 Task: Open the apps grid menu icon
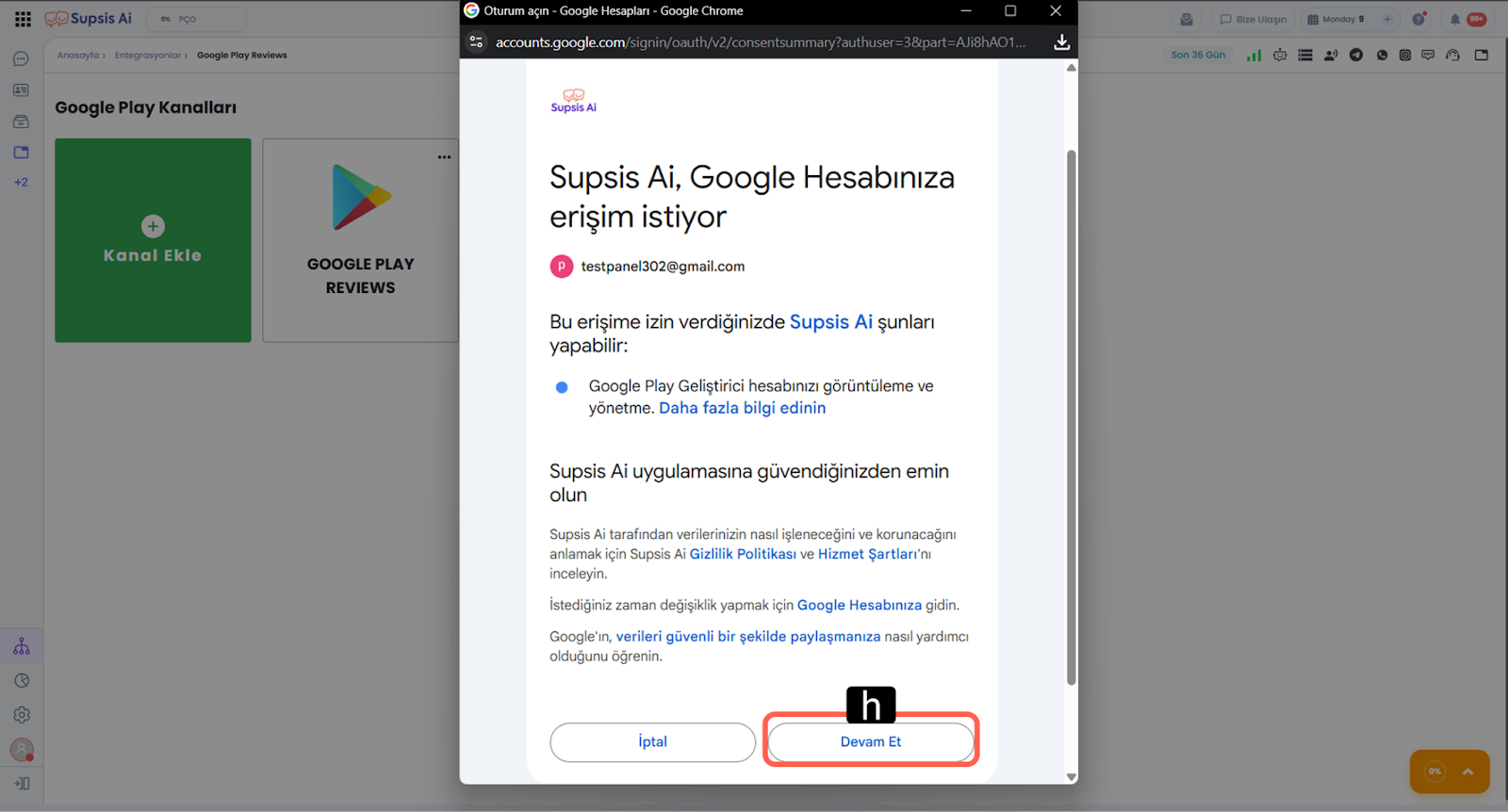[x=23, y=19]
